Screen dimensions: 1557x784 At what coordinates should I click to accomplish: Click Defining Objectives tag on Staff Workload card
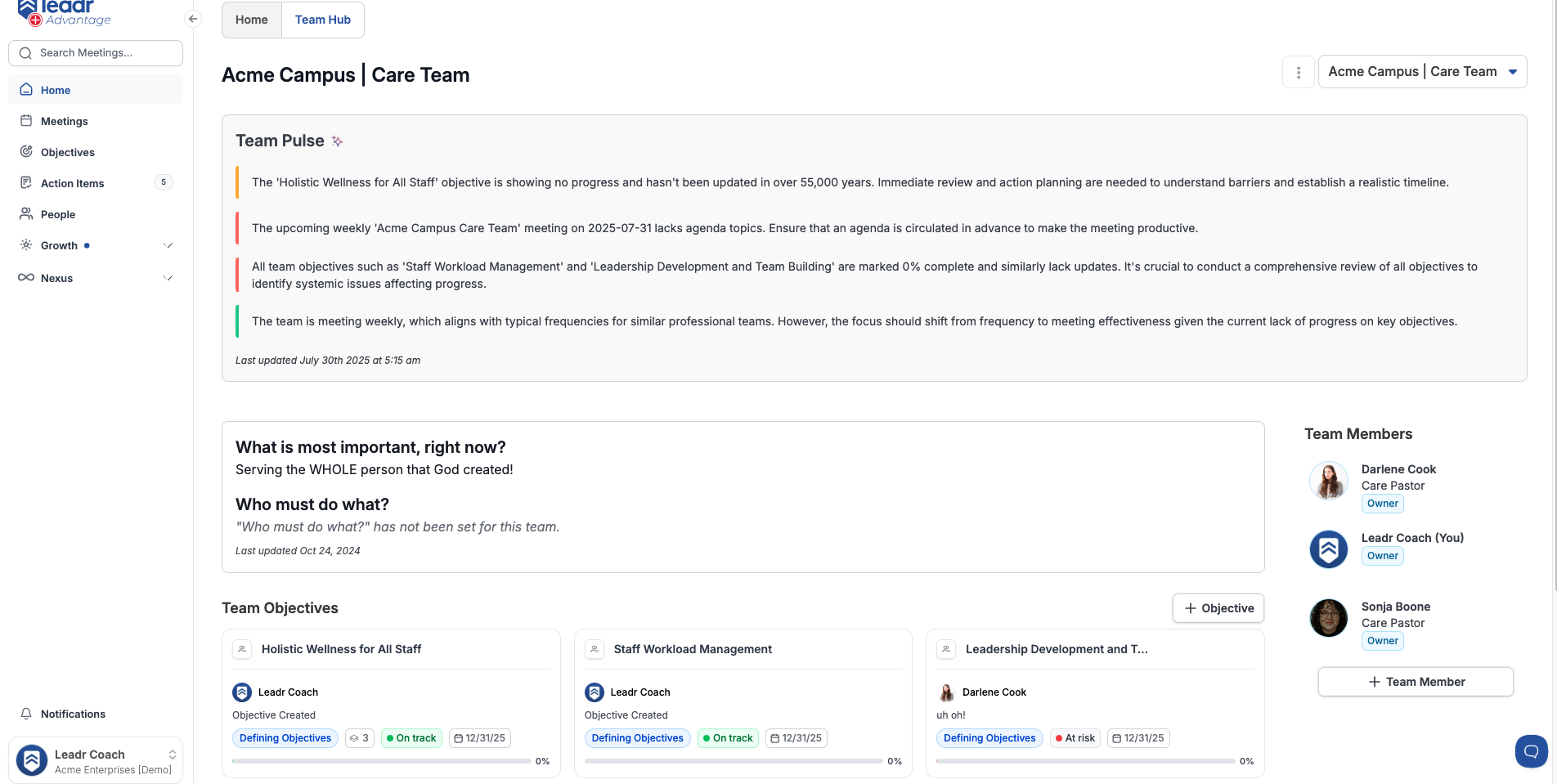tap(638, 738)
